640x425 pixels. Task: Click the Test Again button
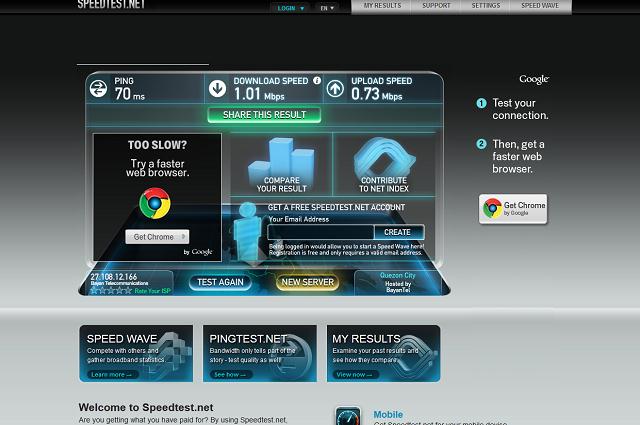pos(220,282)
